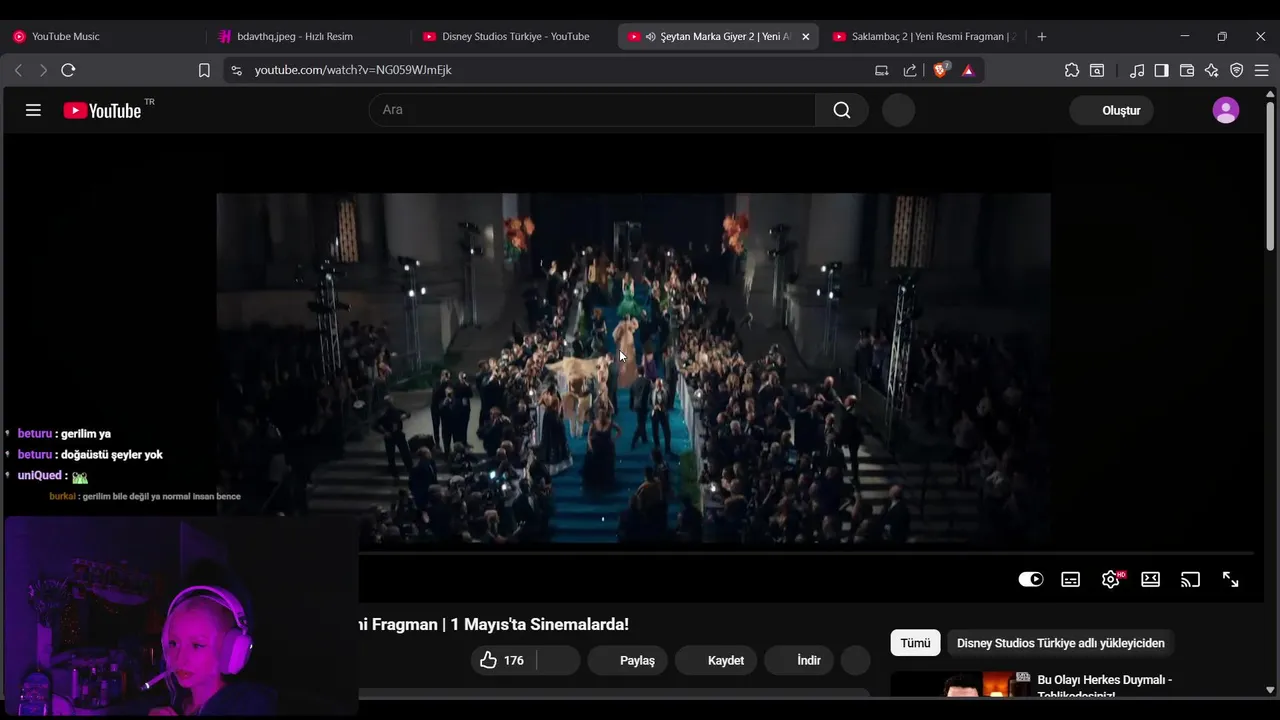Go forward with the browser forward arrow
This screenshot has width=1280, height=720.
click(42, 70)
